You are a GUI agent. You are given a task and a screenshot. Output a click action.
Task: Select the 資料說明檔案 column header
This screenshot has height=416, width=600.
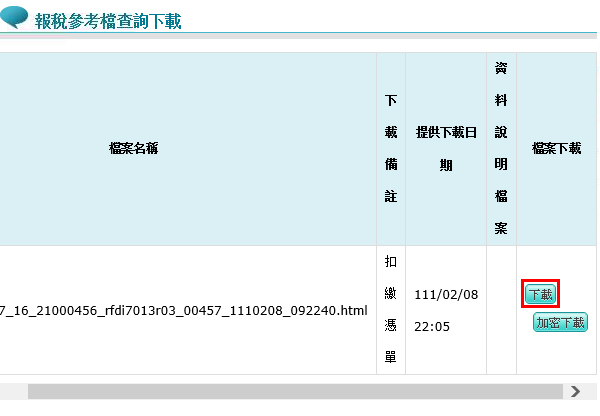coord(501,149)
